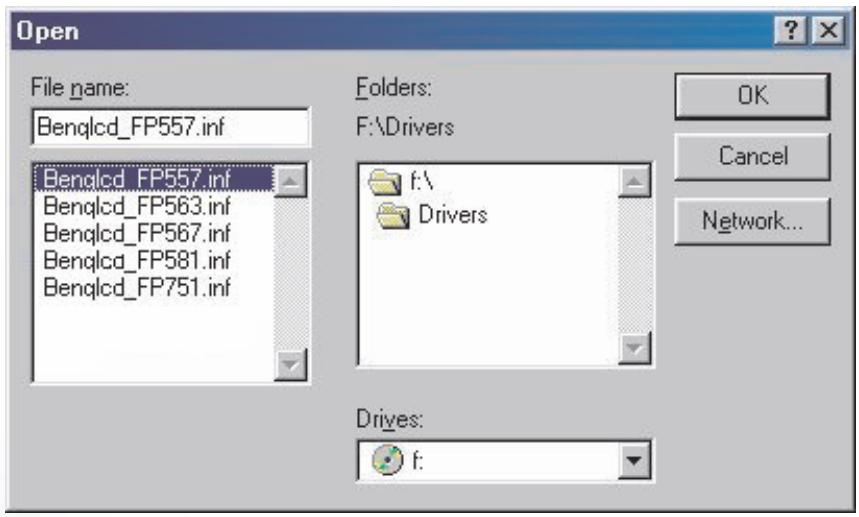Close the Open dialog
Viewport: 859px width, 517px height.
click(x=828, y=30)
